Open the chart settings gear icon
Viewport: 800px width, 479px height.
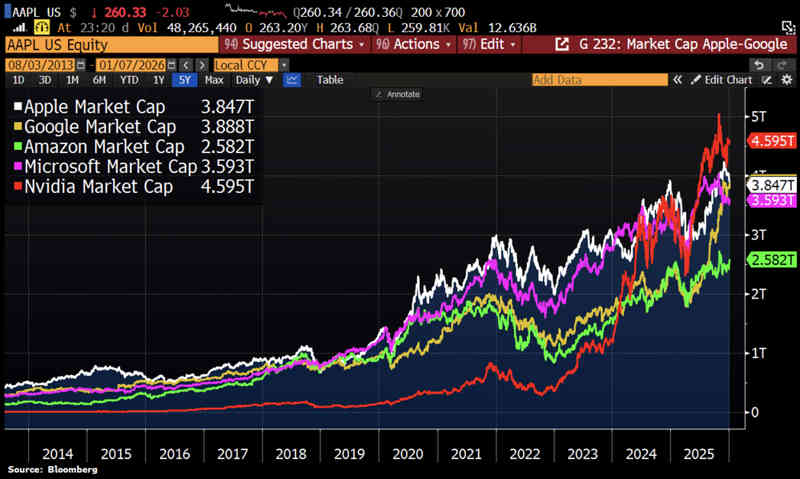point(784,79)
